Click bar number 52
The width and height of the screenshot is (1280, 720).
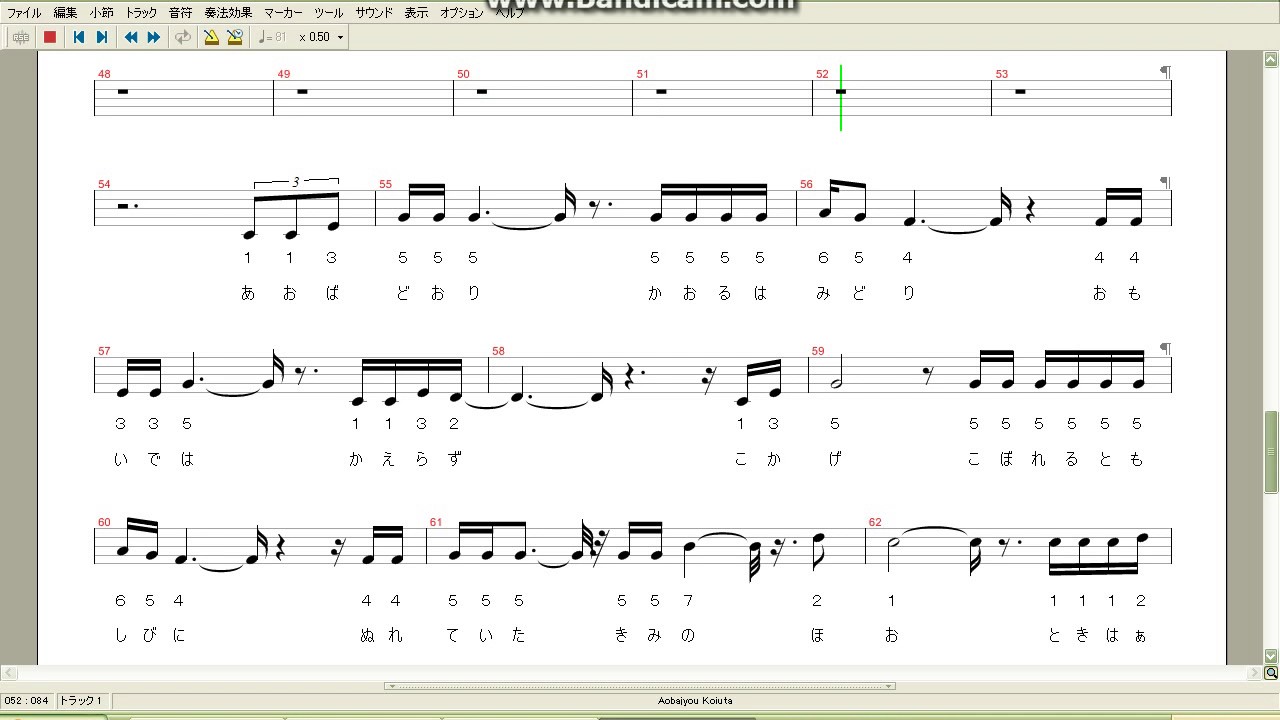coord(822,74)
